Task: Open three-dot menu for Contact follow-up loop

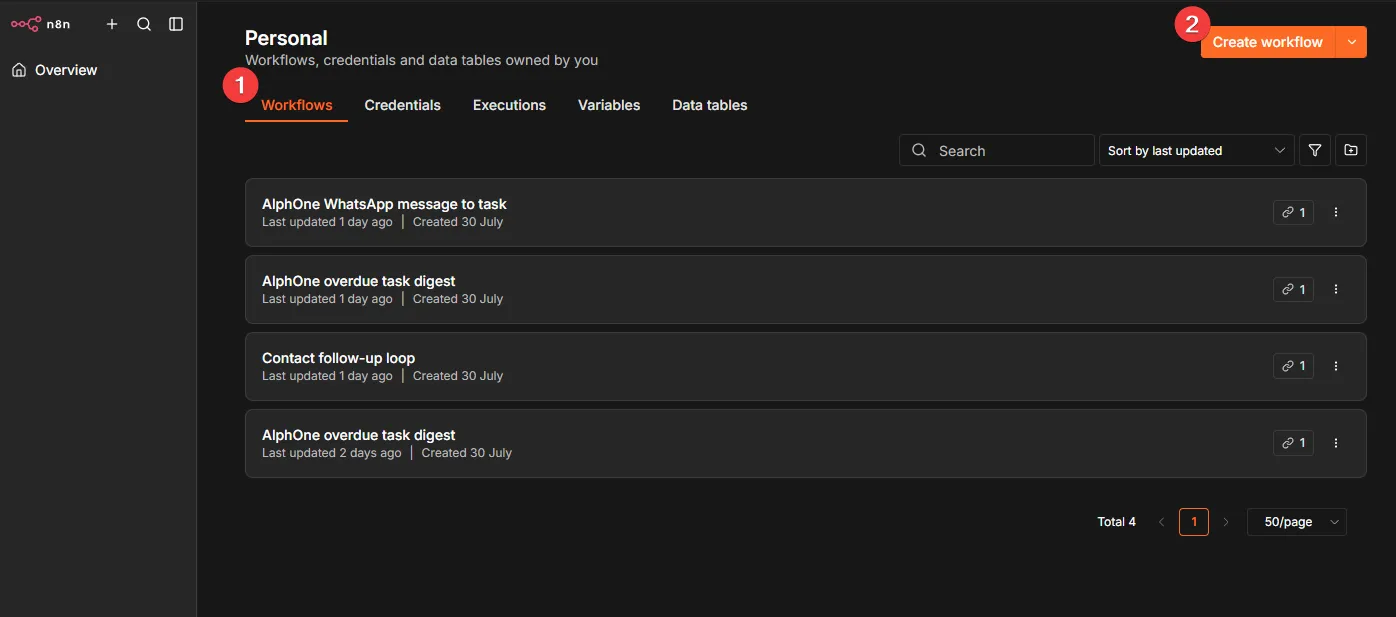Action: tap(1336, 366)
